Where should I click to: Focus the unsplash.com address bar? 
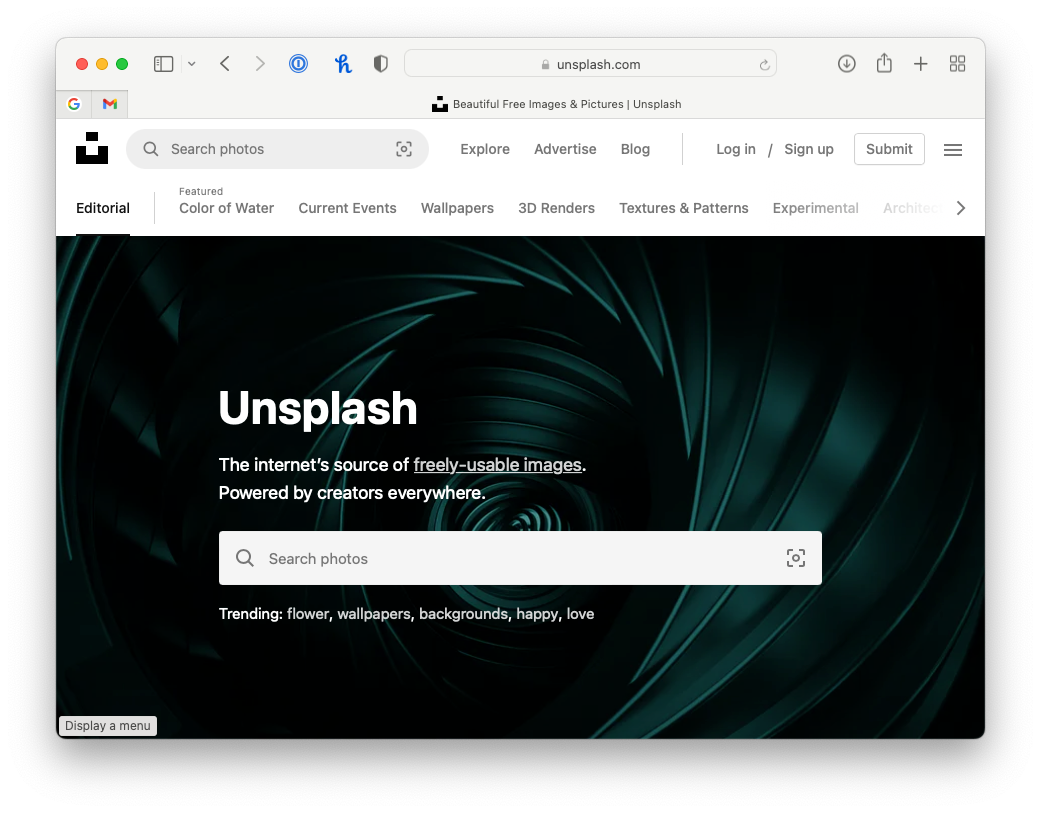pyautogui.click(x=590, y=64)
